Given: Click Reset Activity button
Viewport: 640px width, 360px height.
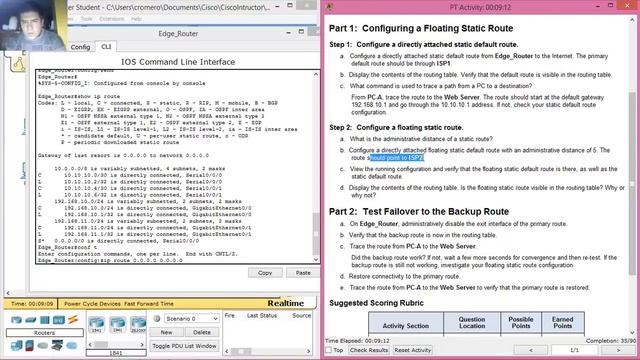Looking at the screenshot, I should (x=412, y=350).
